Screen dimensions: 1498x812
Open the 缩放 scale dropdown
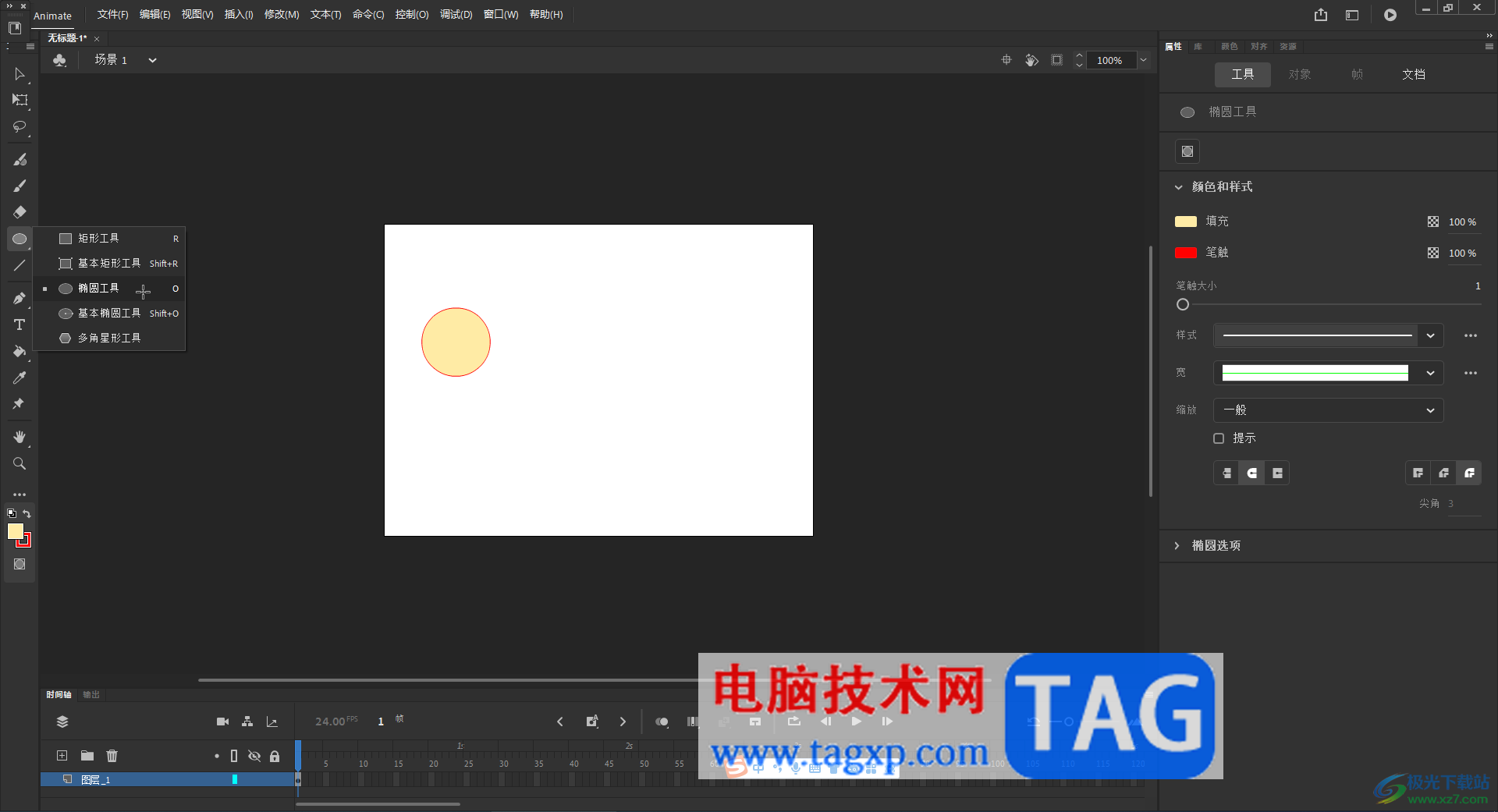[x=1328, y=410]
